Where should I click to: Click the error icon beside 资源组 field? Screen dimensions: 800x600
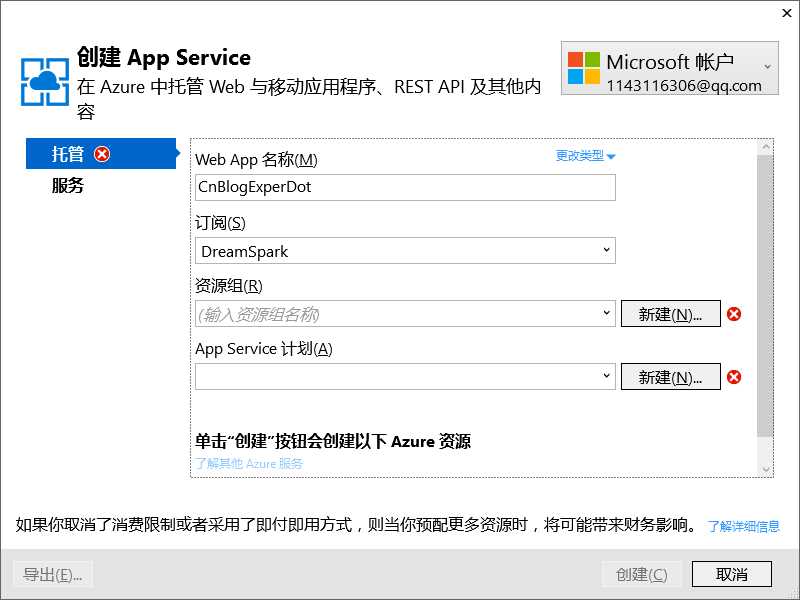[734, 314]
